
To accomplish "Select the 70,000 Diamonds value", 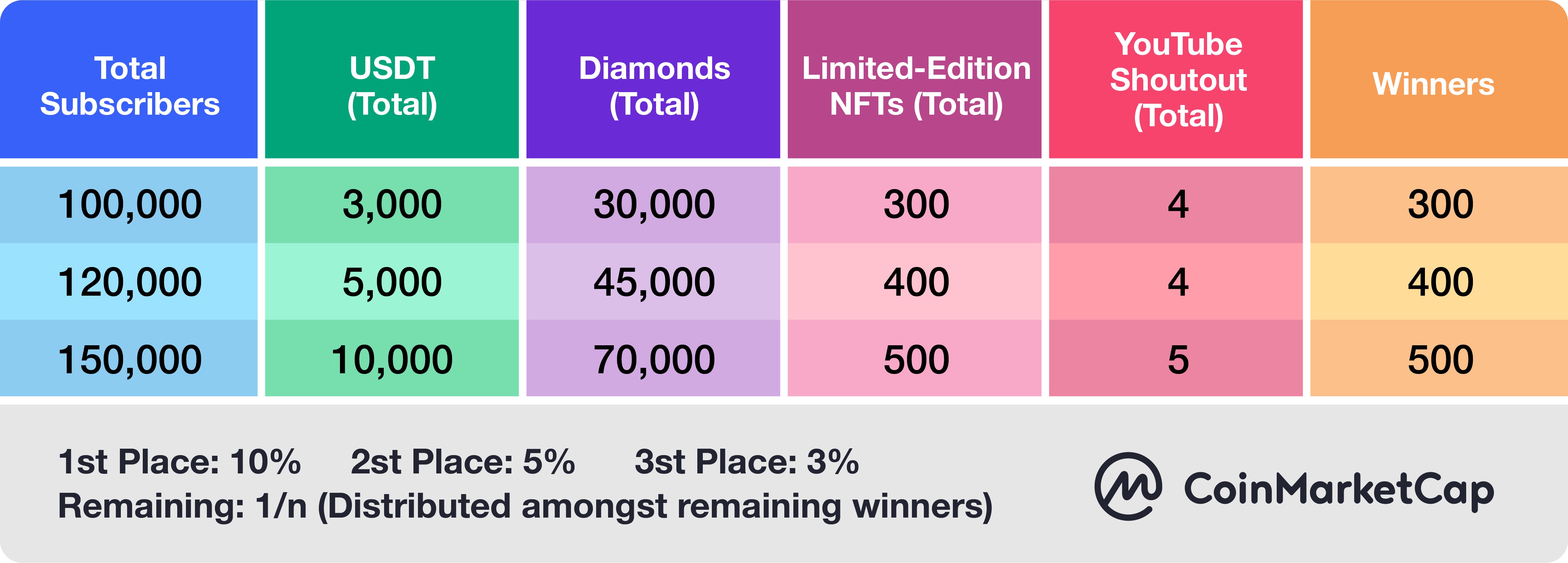I will click(653, 358).
